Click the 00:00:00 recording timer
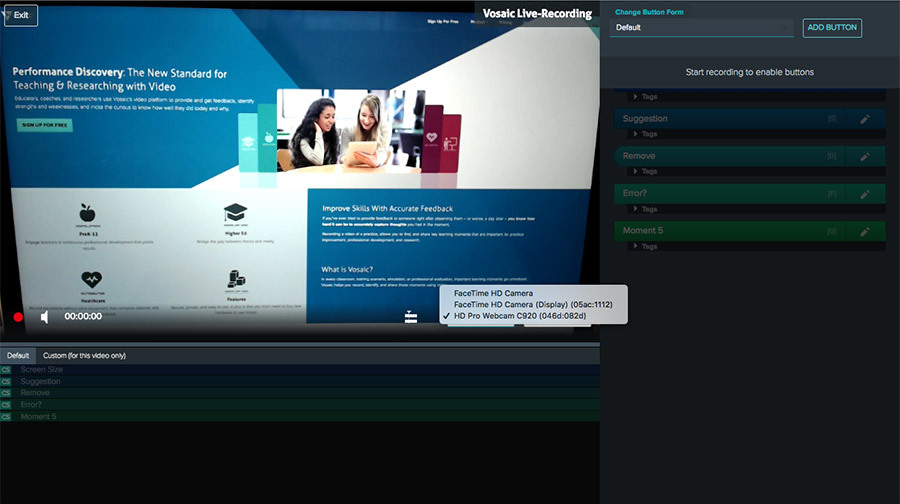Image resolution: width=900 pixels, height=504 pixels. coord(83,316)
